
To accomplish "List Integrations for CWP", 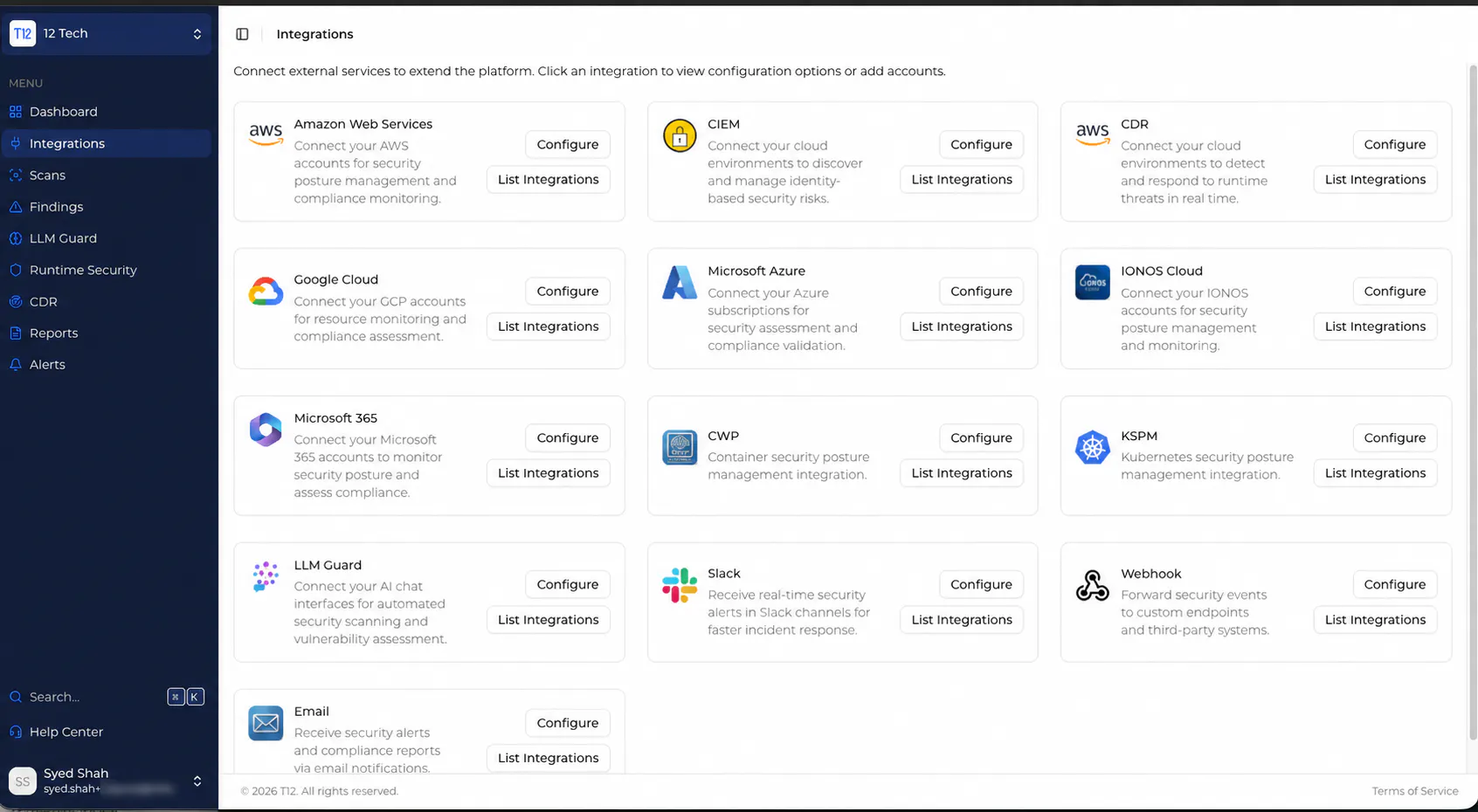I will click(962, 473).
